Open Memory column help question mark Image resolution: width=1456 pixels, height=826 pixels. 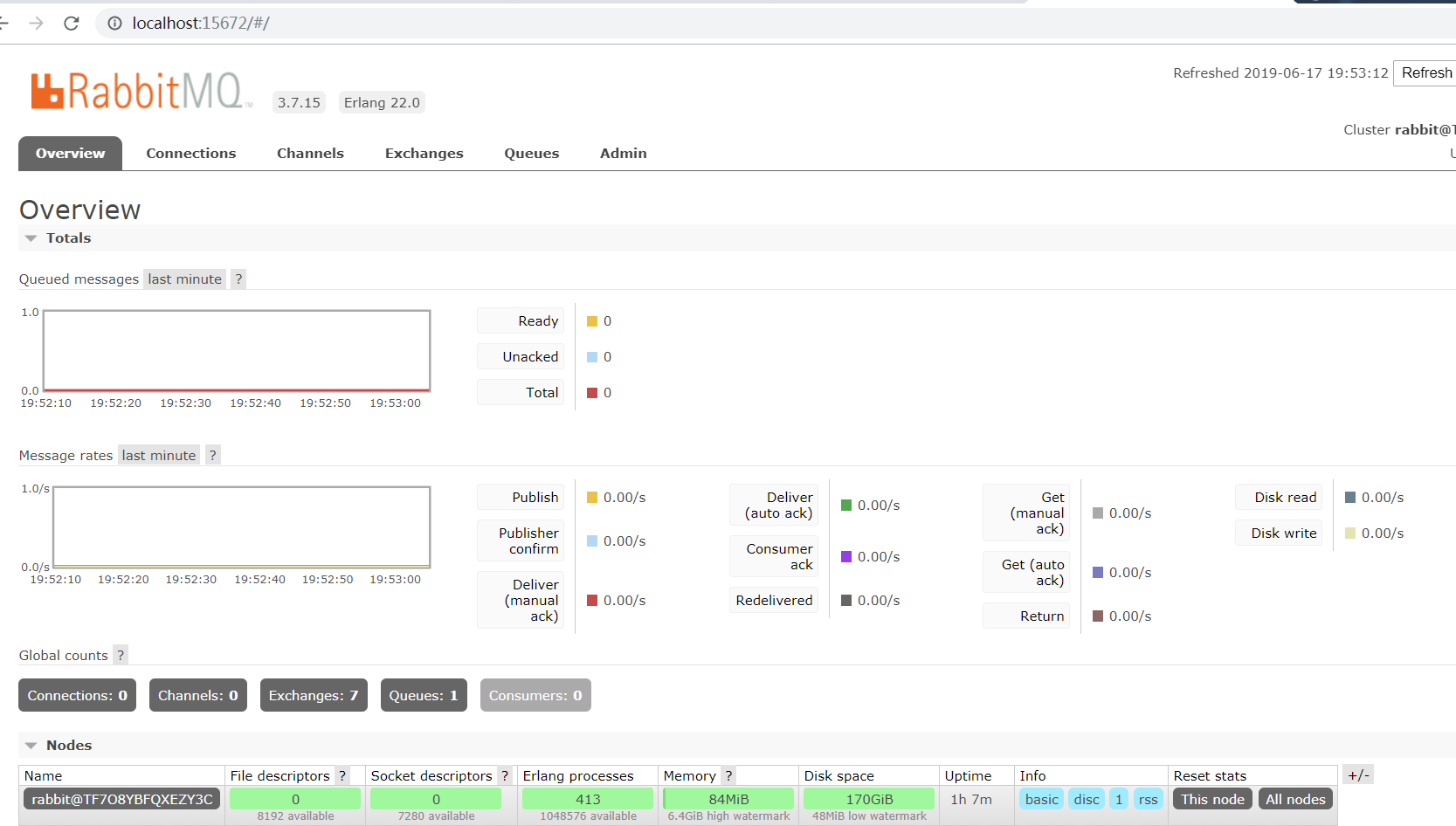click(728, 776)
